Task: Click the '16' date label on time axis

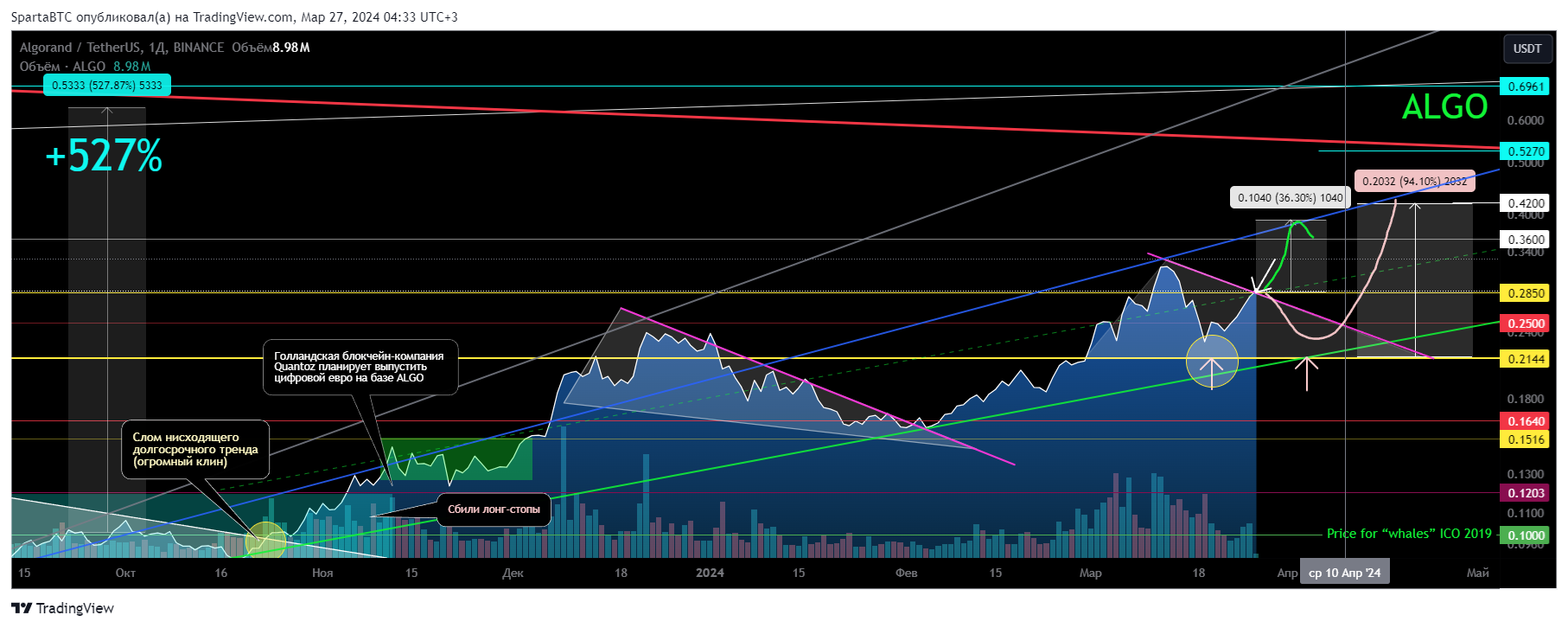Action: click(221, 573)
